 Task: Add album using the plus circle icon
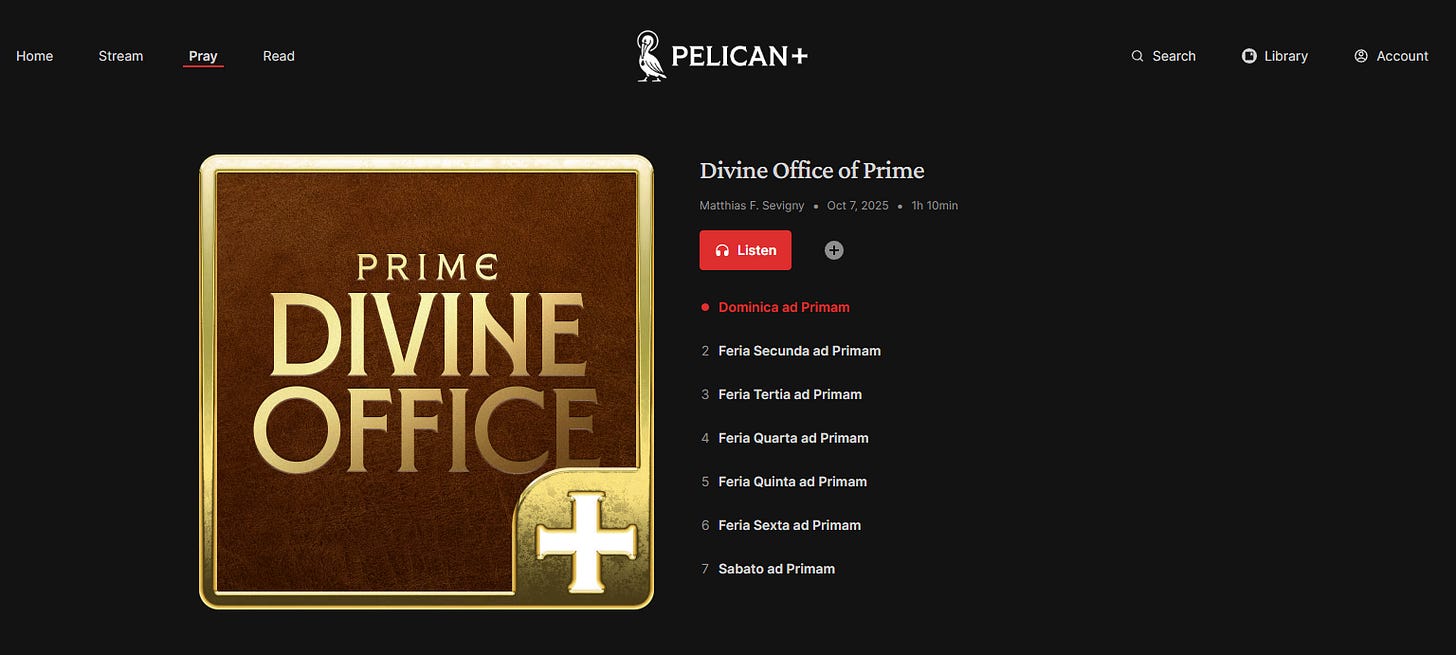tap(834, 250)
